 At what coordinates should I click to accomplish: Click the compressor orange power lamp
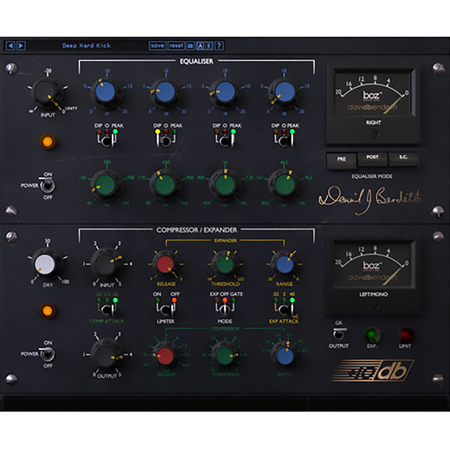47,311
